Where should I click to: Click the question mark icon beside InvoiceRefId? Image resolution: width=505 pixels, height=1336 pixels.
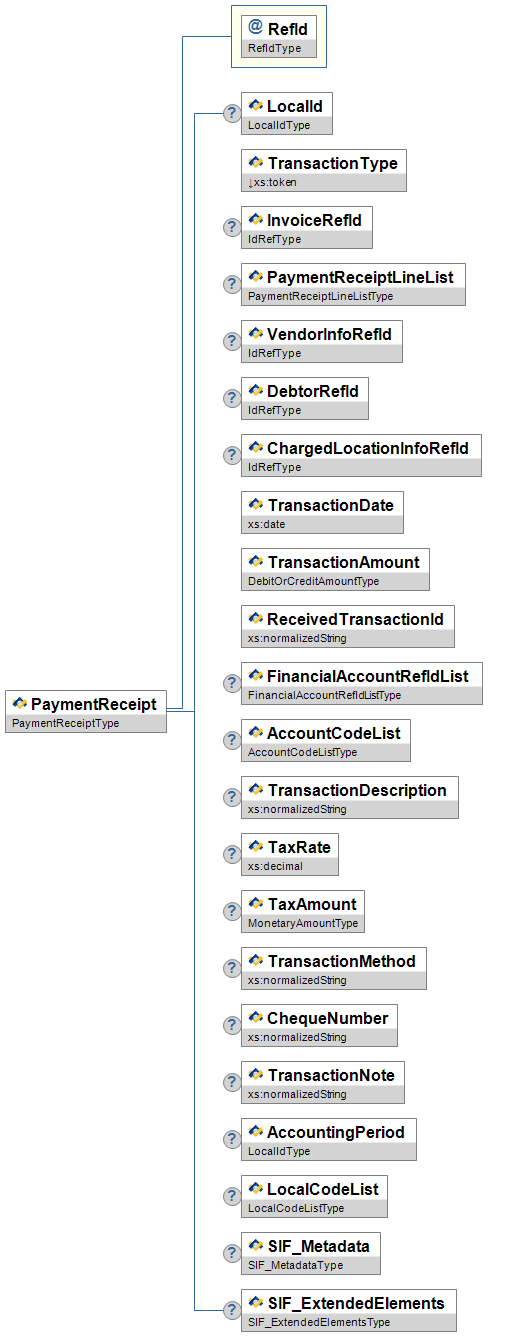[x=231, y=227]
